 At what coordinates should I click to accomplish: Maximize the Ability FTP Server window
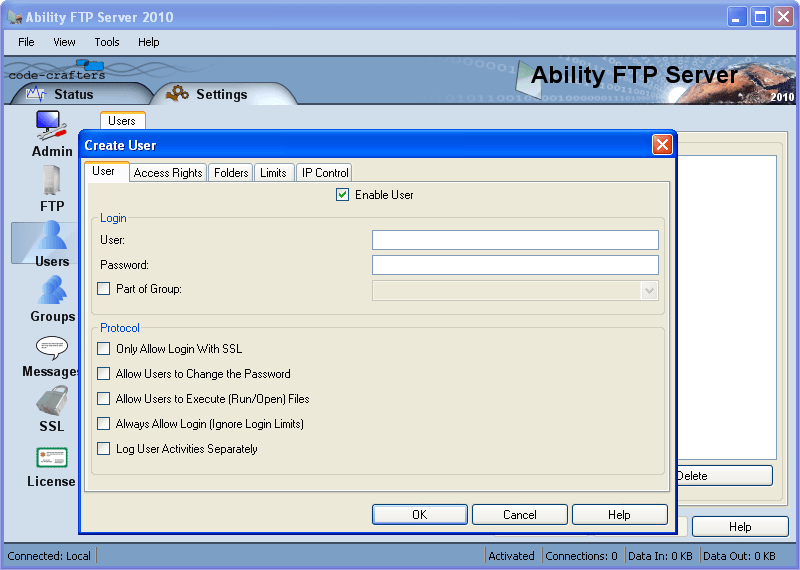click(x=760, y=17)
